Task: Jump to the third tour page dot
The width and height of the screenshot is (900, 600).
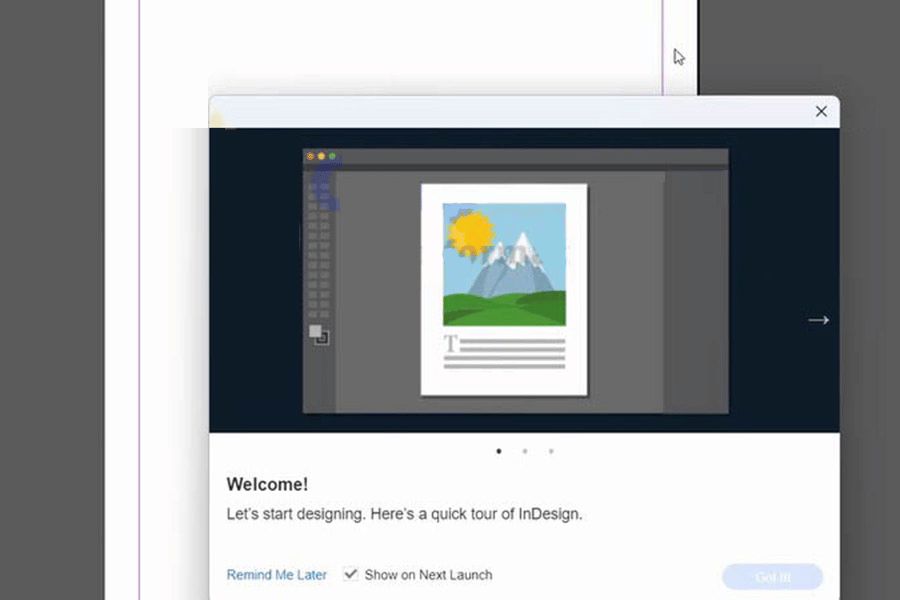Action: point(551,451)
